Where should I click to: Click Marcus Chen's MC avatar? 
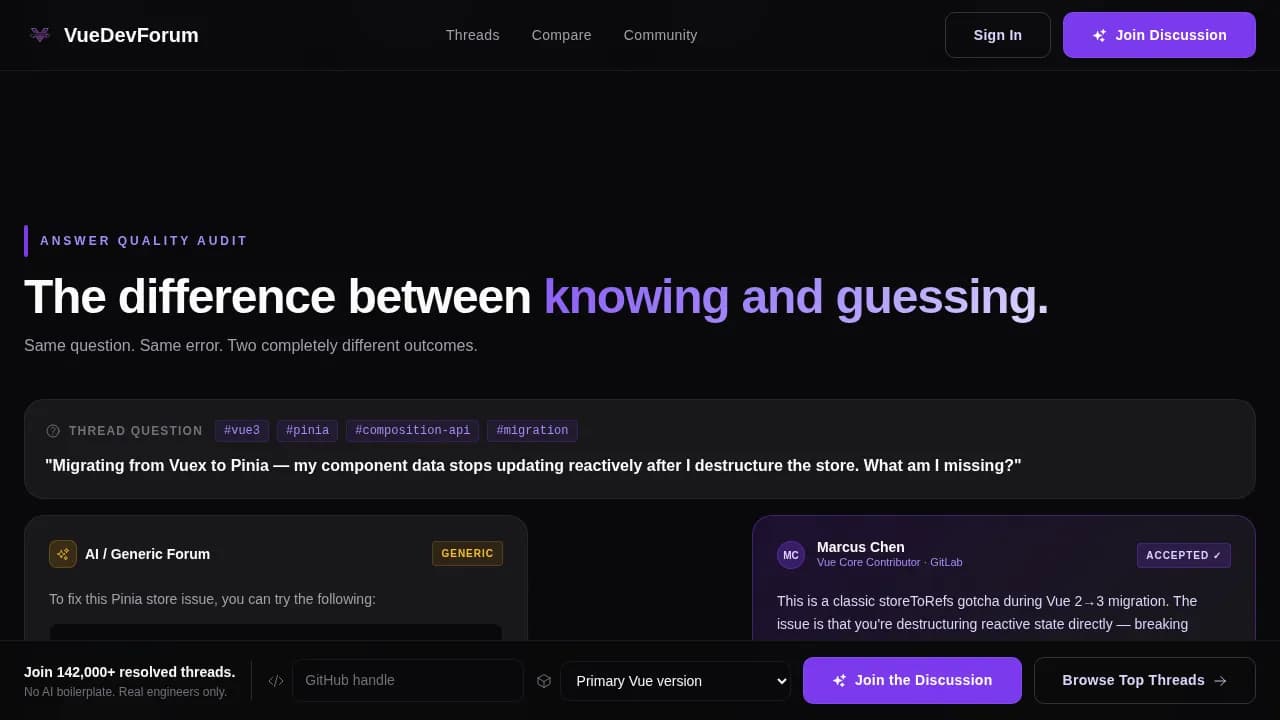pos(791,555)
